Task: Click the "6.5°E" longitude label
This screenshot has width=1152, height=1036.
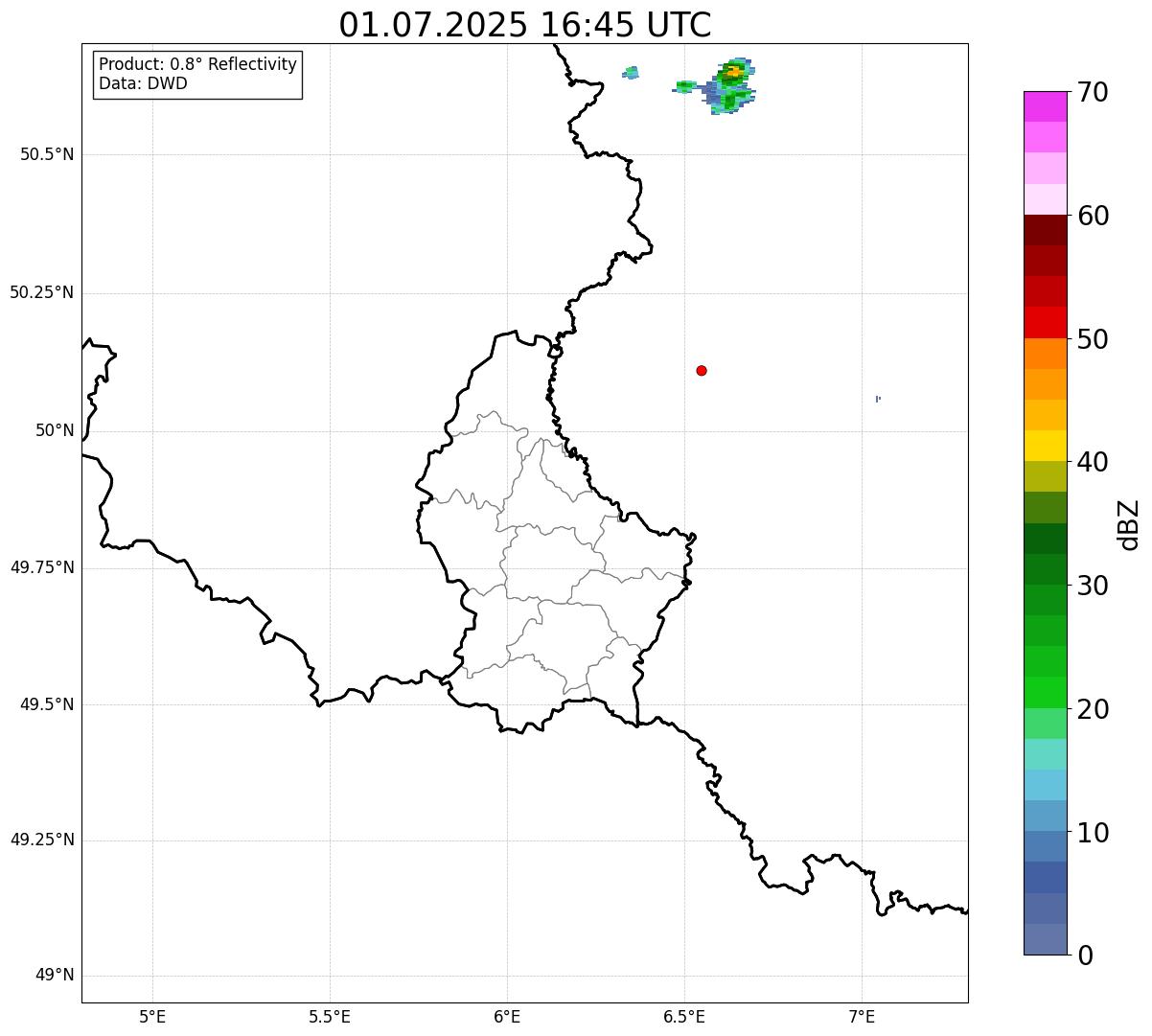Action: 684,1016
